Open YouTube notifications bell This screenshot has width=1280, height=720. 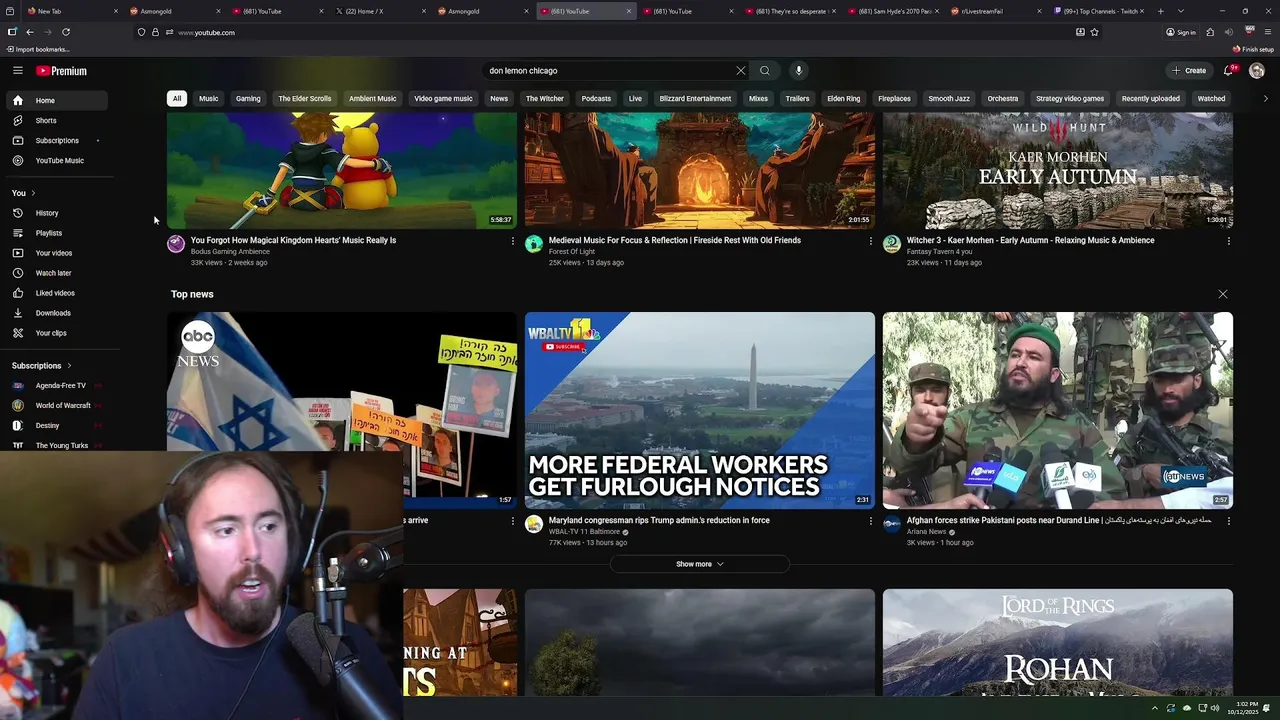pyautogui.click(x=1229, y=71)
